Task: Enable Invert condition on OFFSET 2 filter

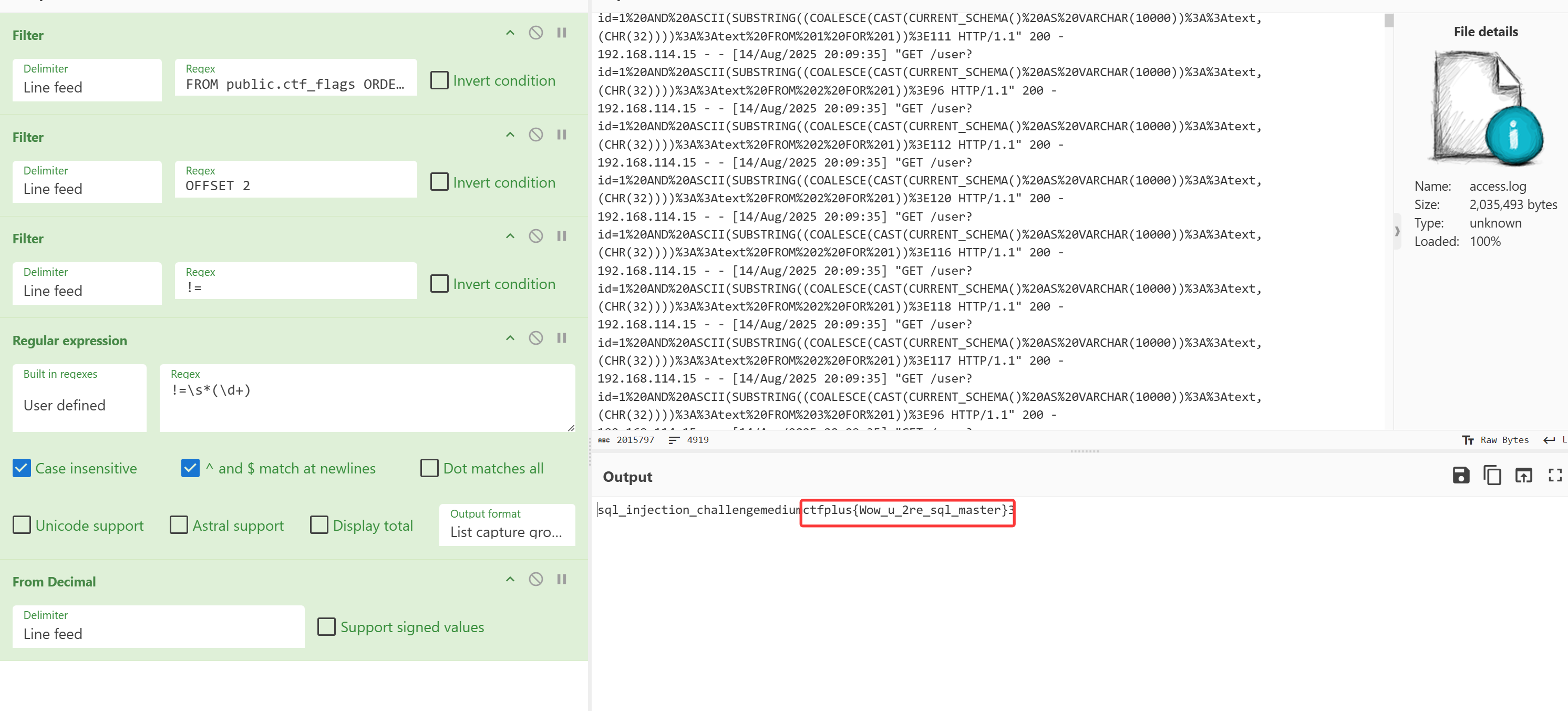Action: pyautogui.click(x=439, y=182)
